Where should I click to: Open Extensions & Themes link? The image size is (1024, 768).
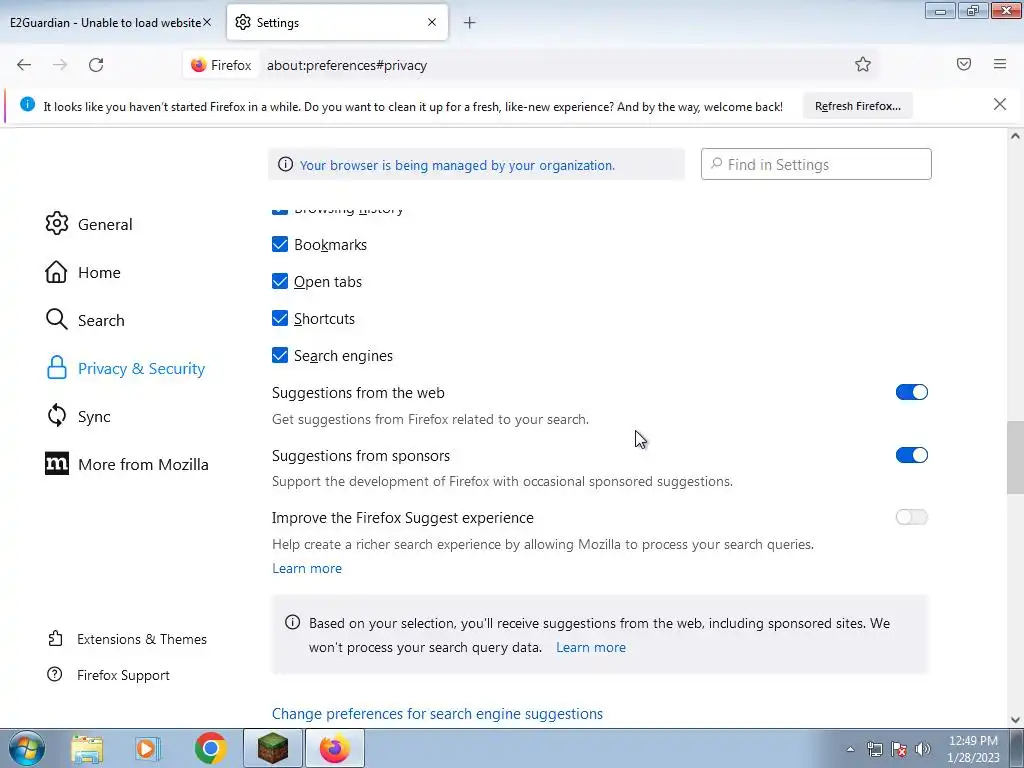click(x=142, y=639)
